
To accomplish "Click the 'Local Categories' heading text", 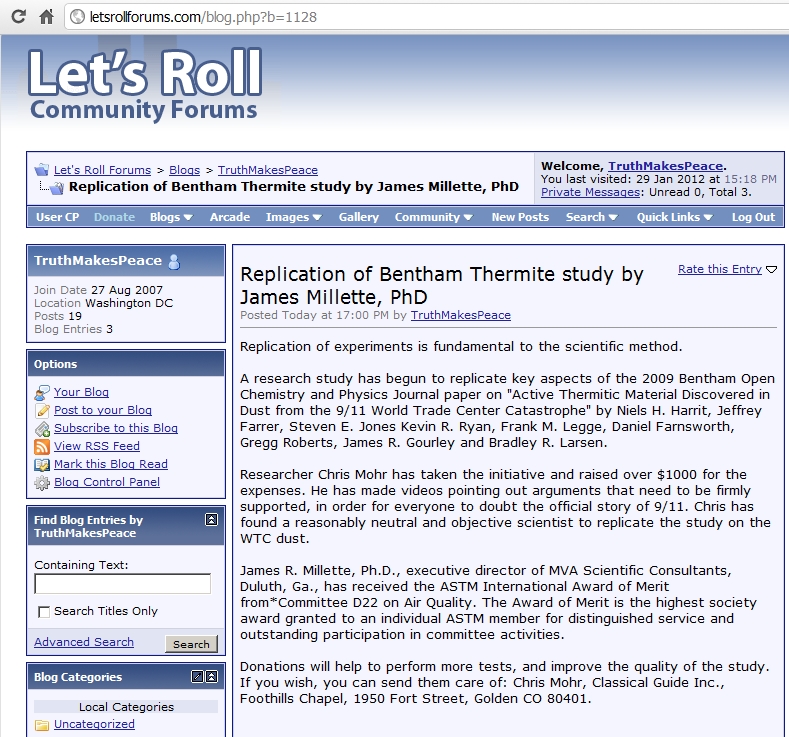I will [126, 707].
